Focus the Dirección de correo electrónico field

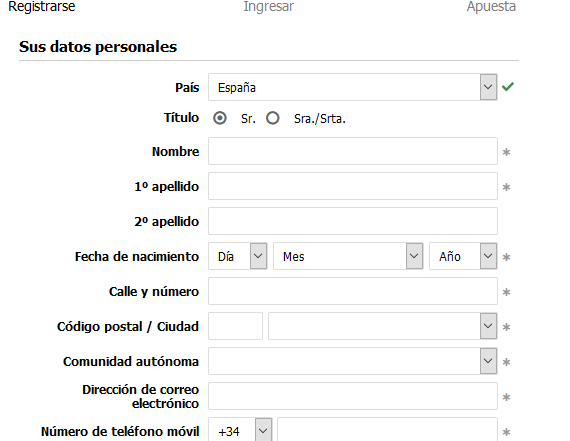pos(353,396)
